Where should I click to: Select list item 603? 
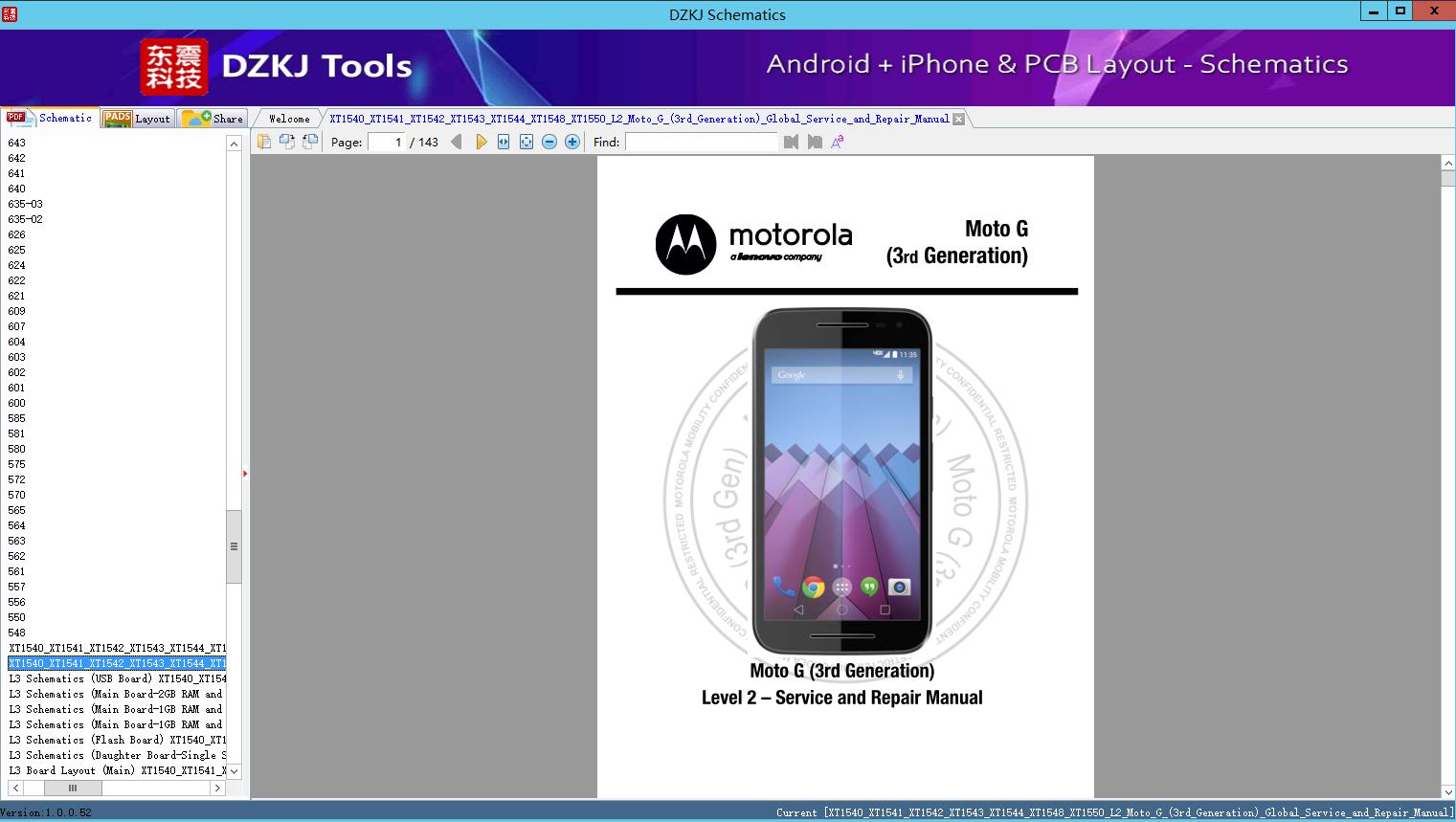pyautogui.click(x=17, y=357)
